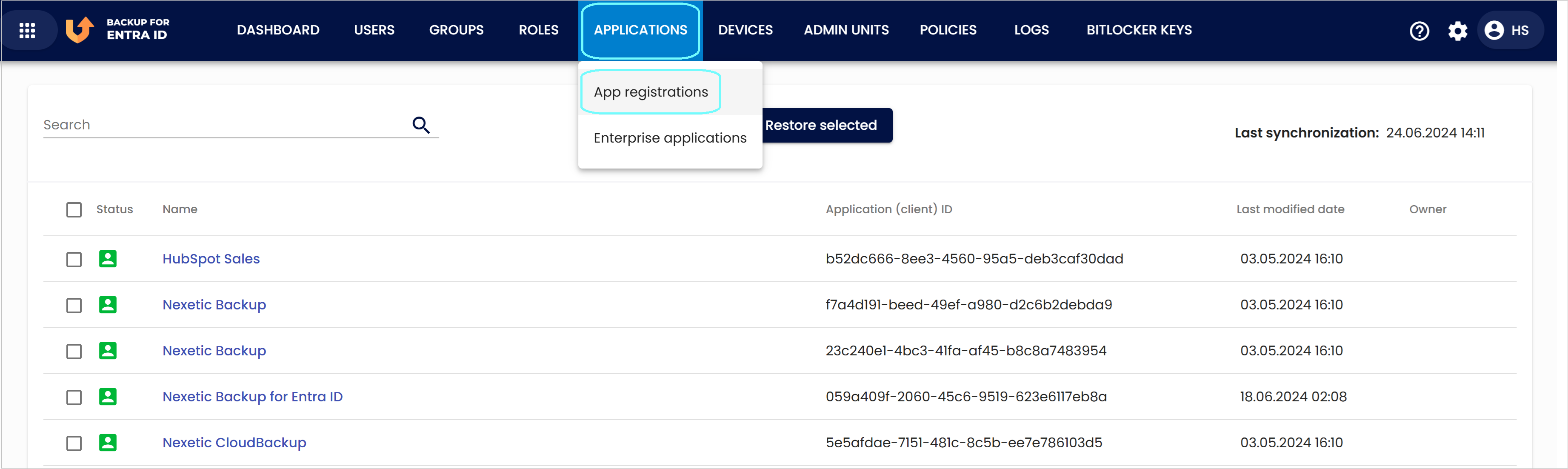Click client ID b52dc666-8ee3-4560-95a5-deb3caf30dad
The width and height of the screenshot is (1568, 469).
[974, 259]
